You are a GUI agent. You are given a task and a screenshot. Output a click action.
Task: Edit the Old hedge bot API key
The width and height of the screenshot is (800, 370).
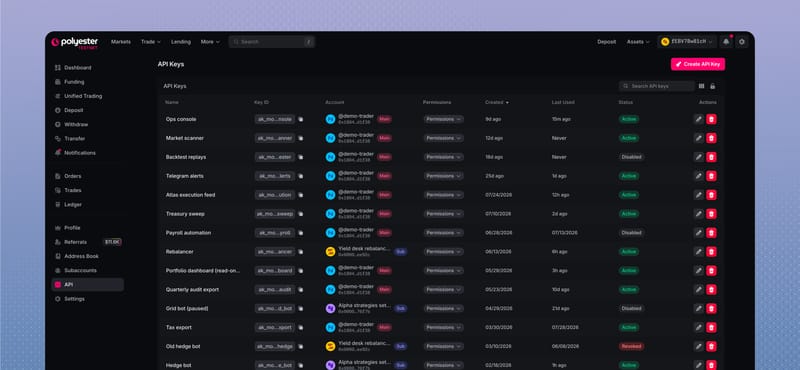[698, 346]
